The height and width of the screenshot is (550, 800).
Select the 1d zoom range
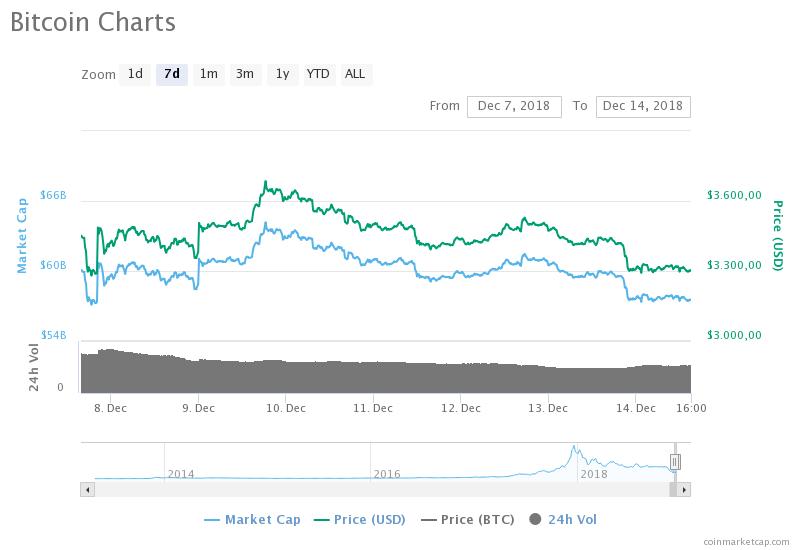(x=135, y=74)
